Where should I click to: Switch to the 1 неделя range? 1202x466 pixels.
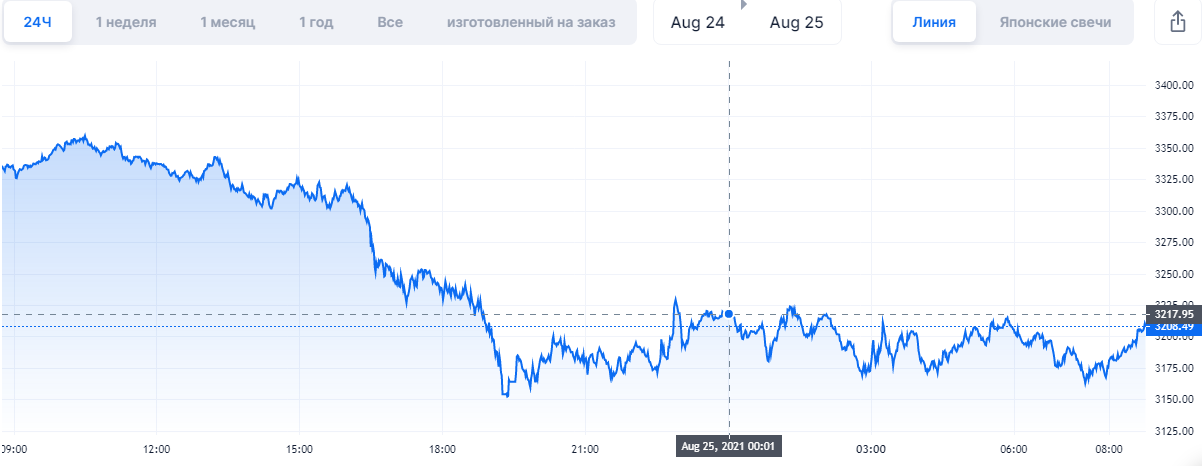click(126, 22)
